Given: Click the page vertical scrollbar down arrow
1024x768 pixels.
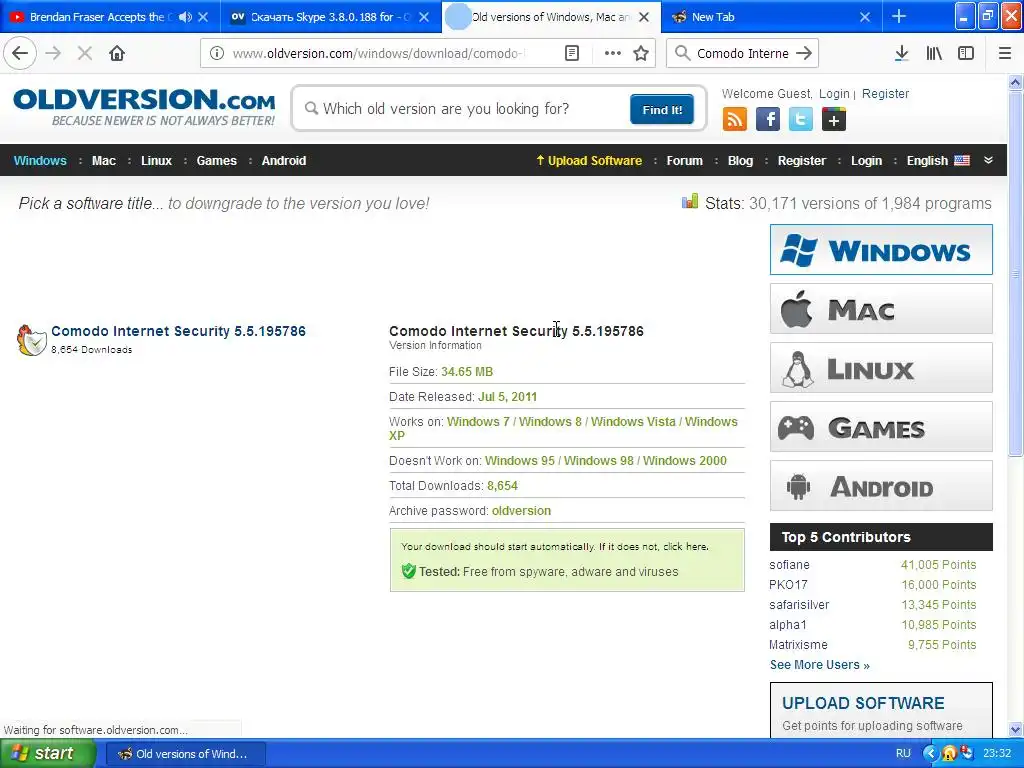Looking at the screenshot, I should click(x=1016, y=729).
